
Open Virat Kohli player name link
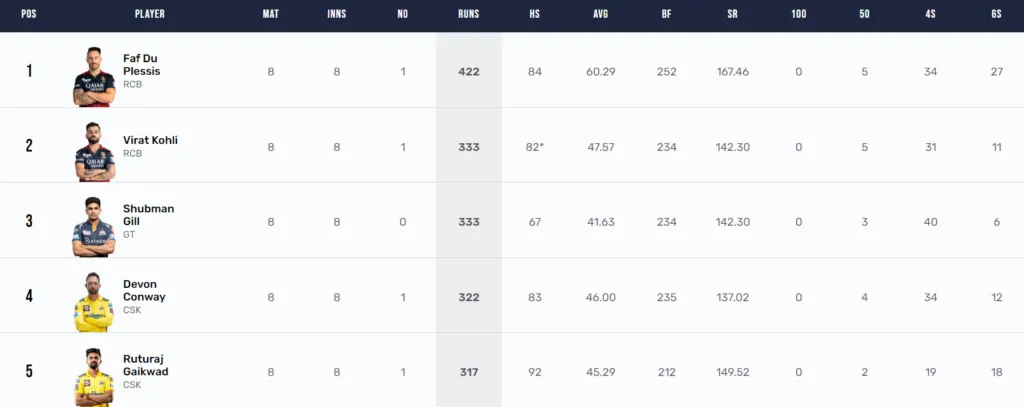tap(150, 140)
